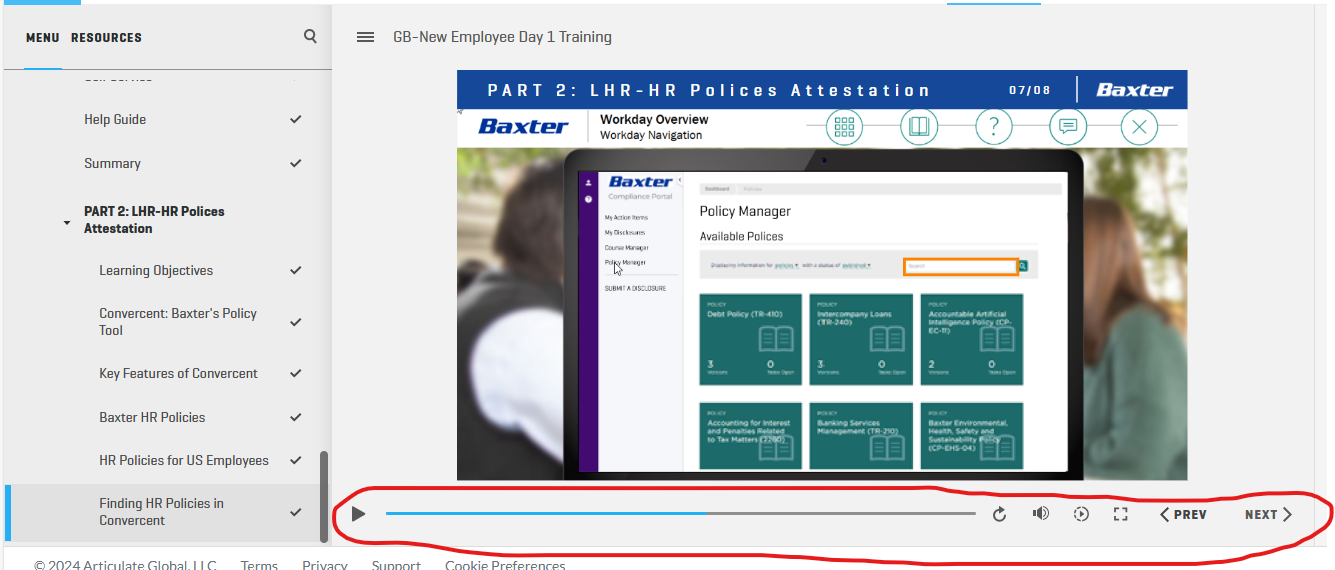Screen dimensions: 1335x570
Task: Switch to the RESOURCES tab
Action: pos(106,38)
